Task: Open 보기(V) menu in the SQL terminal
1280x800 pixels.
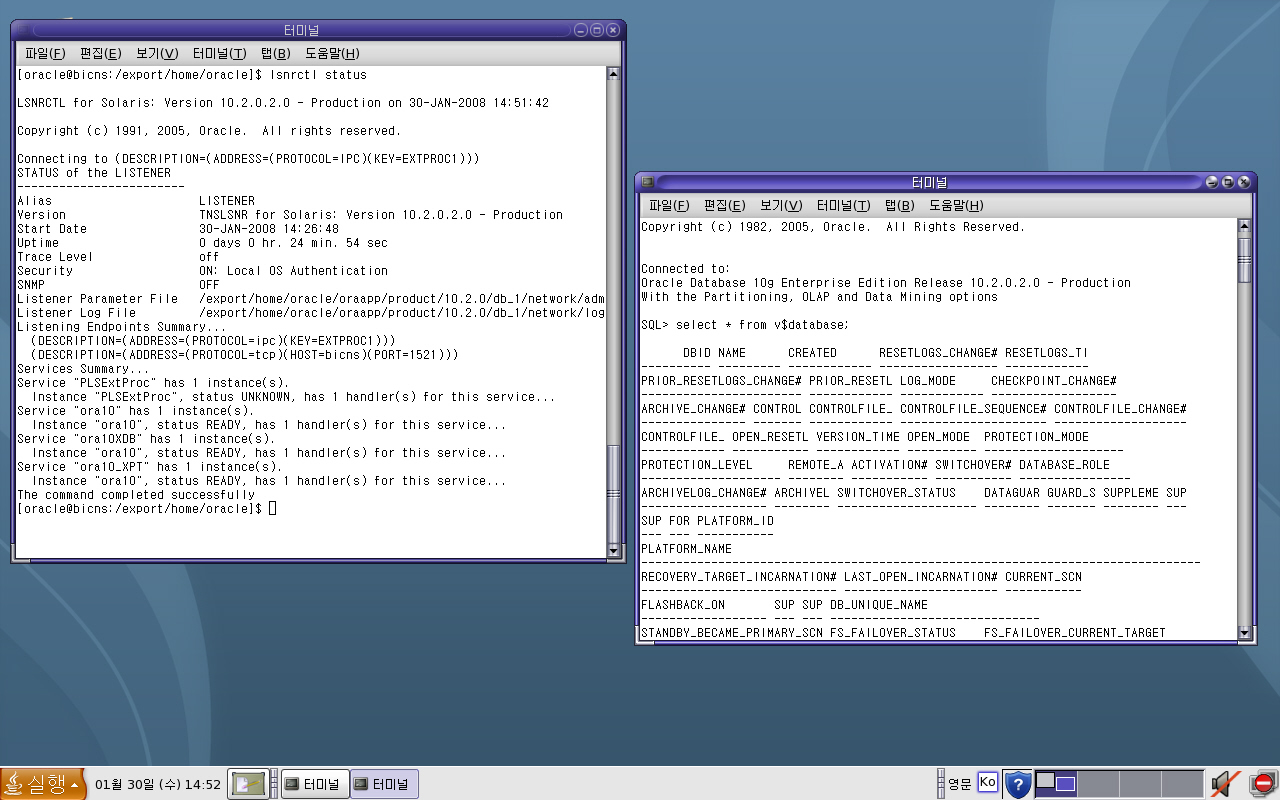Action: 781,205
